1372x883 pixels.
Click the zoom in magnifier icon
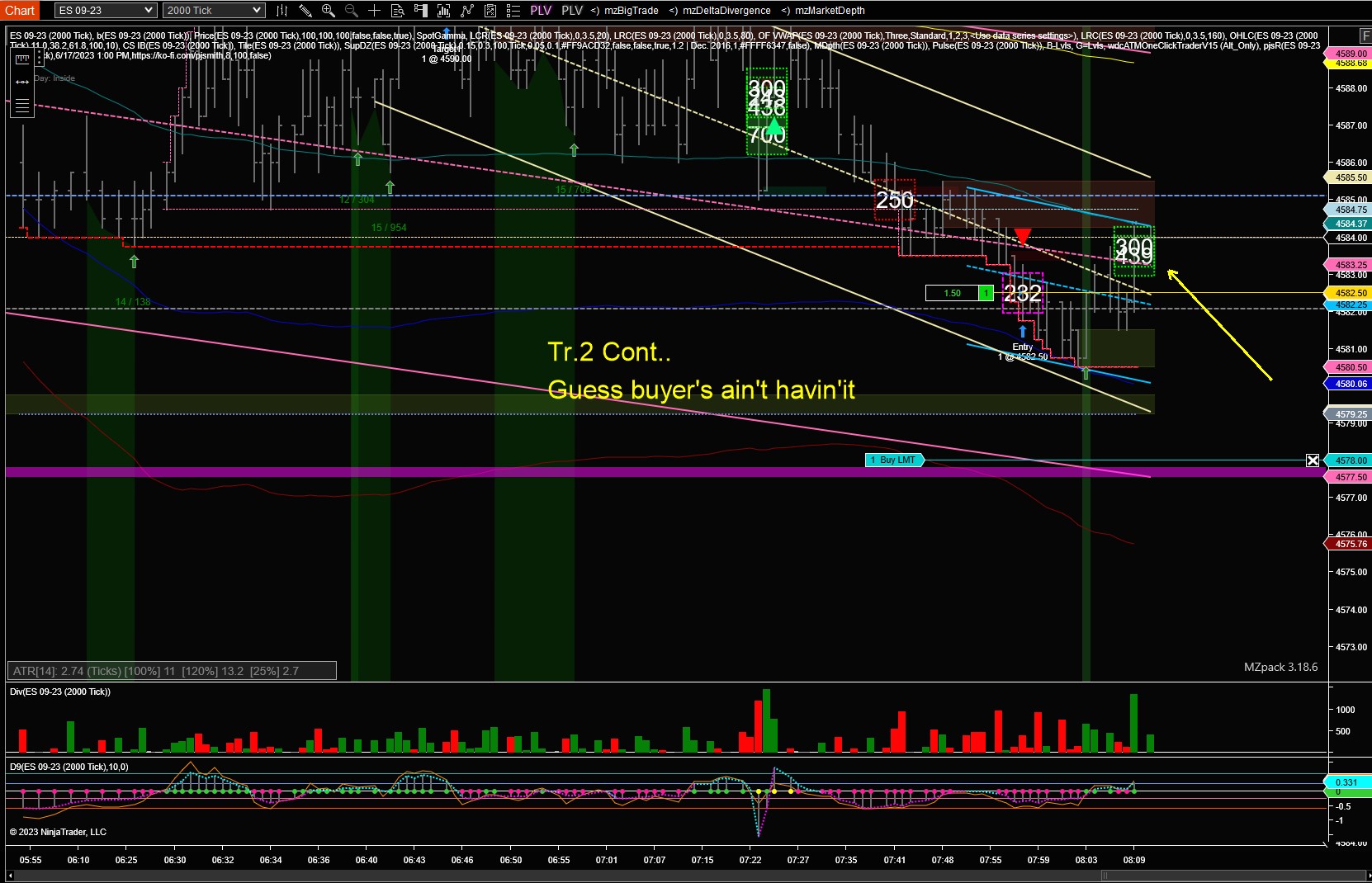pyautogui.click(x=328, y=11)
